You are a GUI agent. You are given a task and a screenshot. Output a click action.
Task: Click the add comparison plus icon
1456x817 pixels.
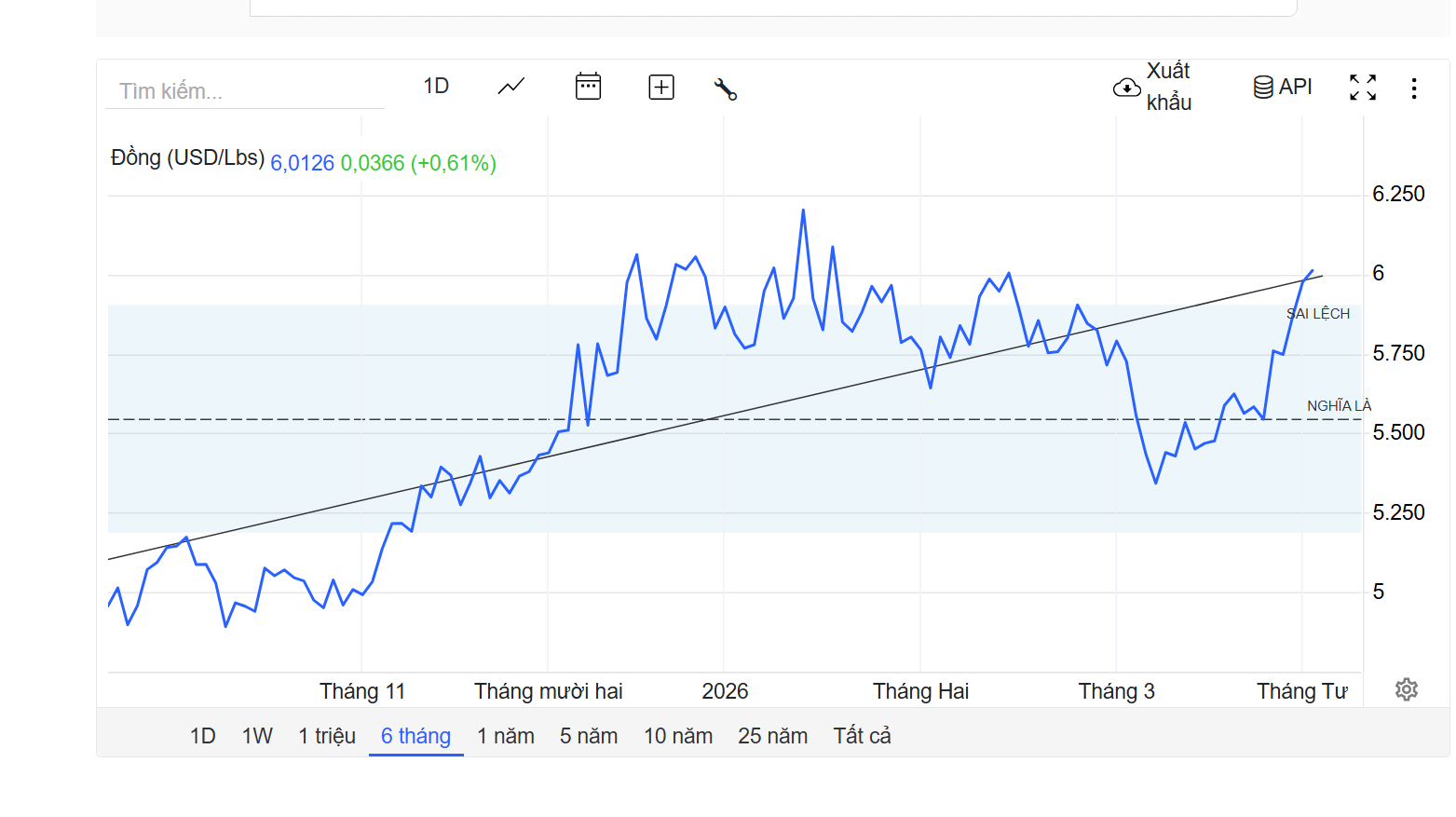(x=661, y=88)
